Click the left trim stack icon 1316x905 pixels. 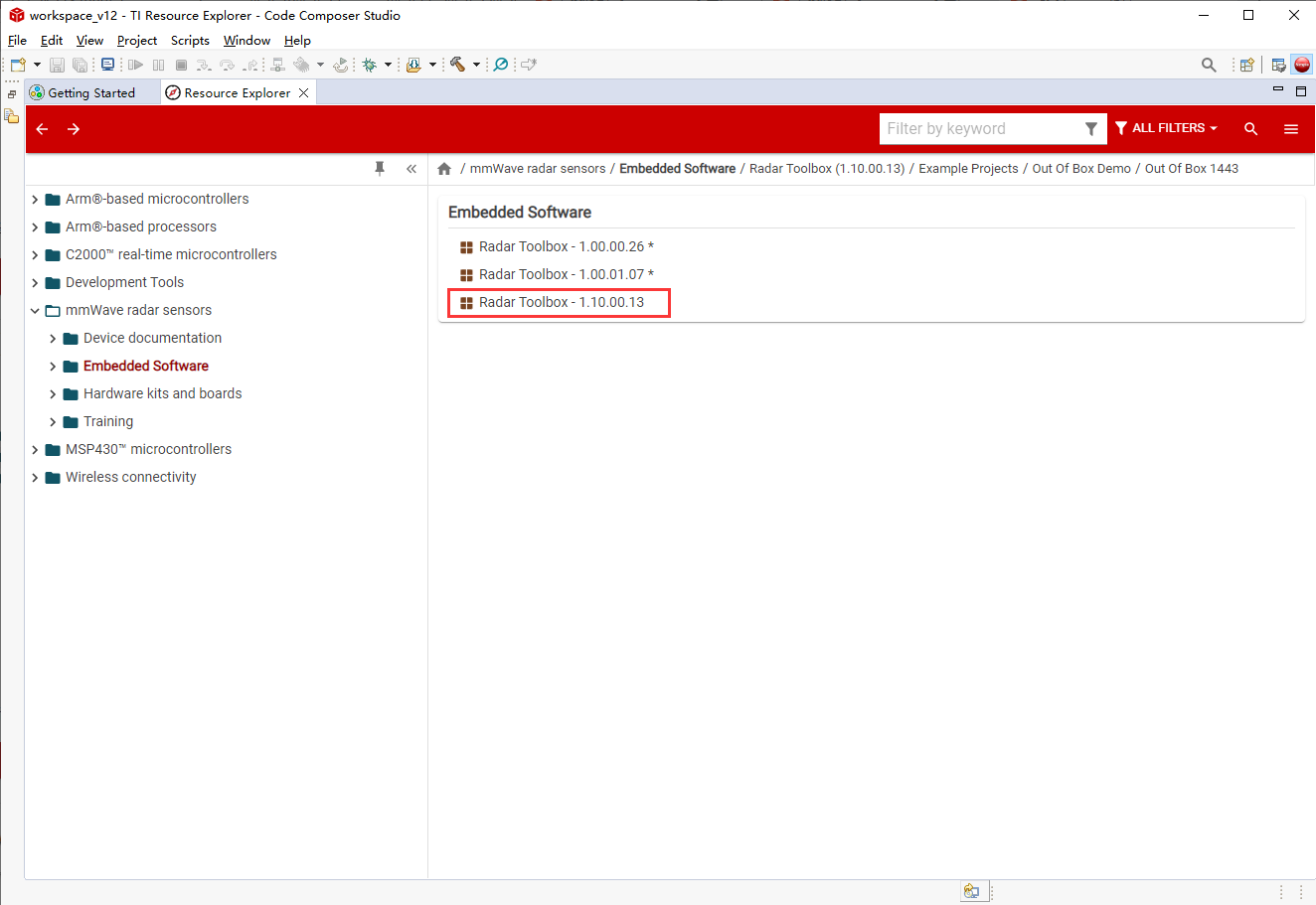[12, 116]
